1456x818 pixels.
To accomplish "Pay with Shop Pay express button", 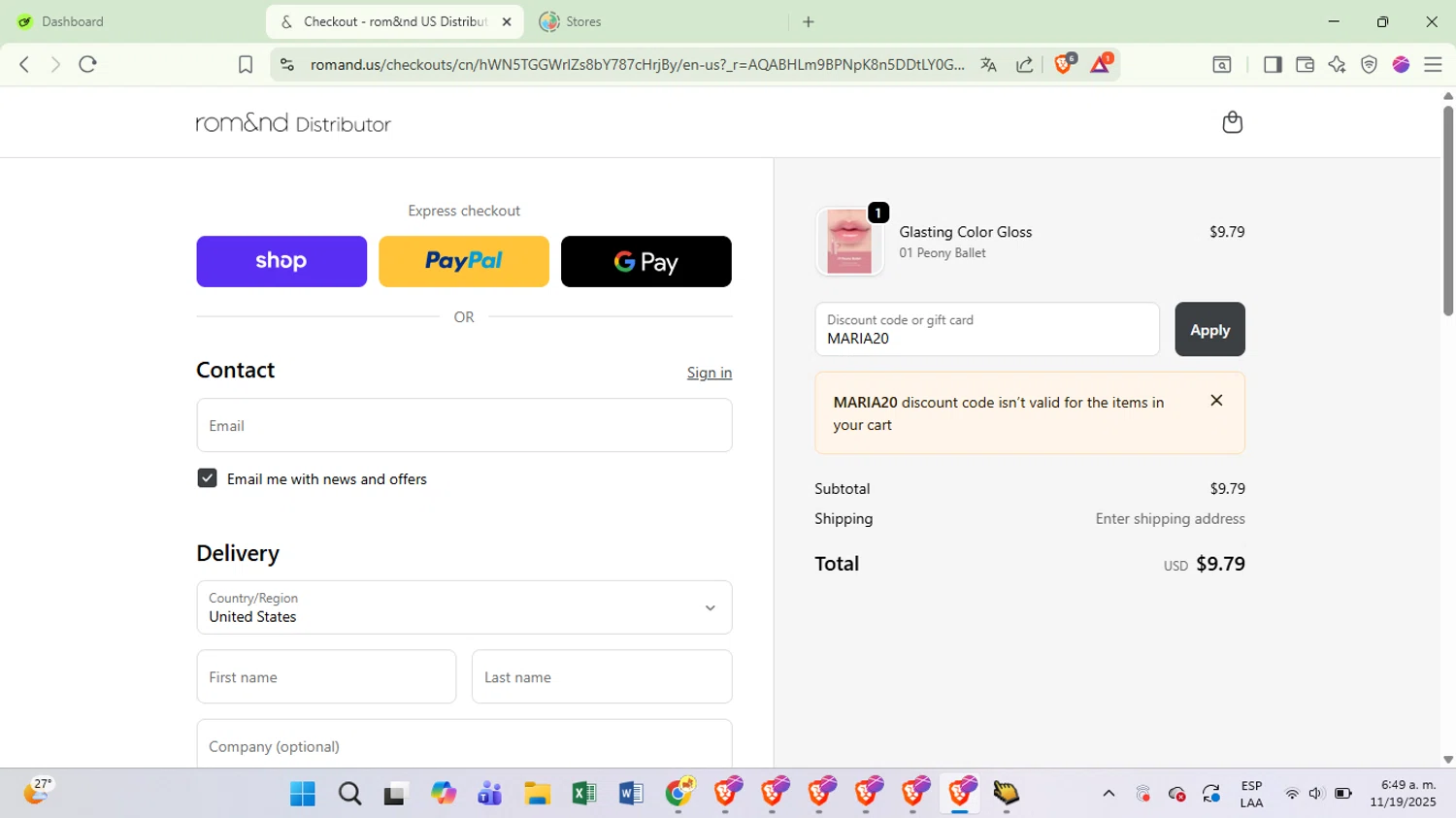I will pos(281,261).
